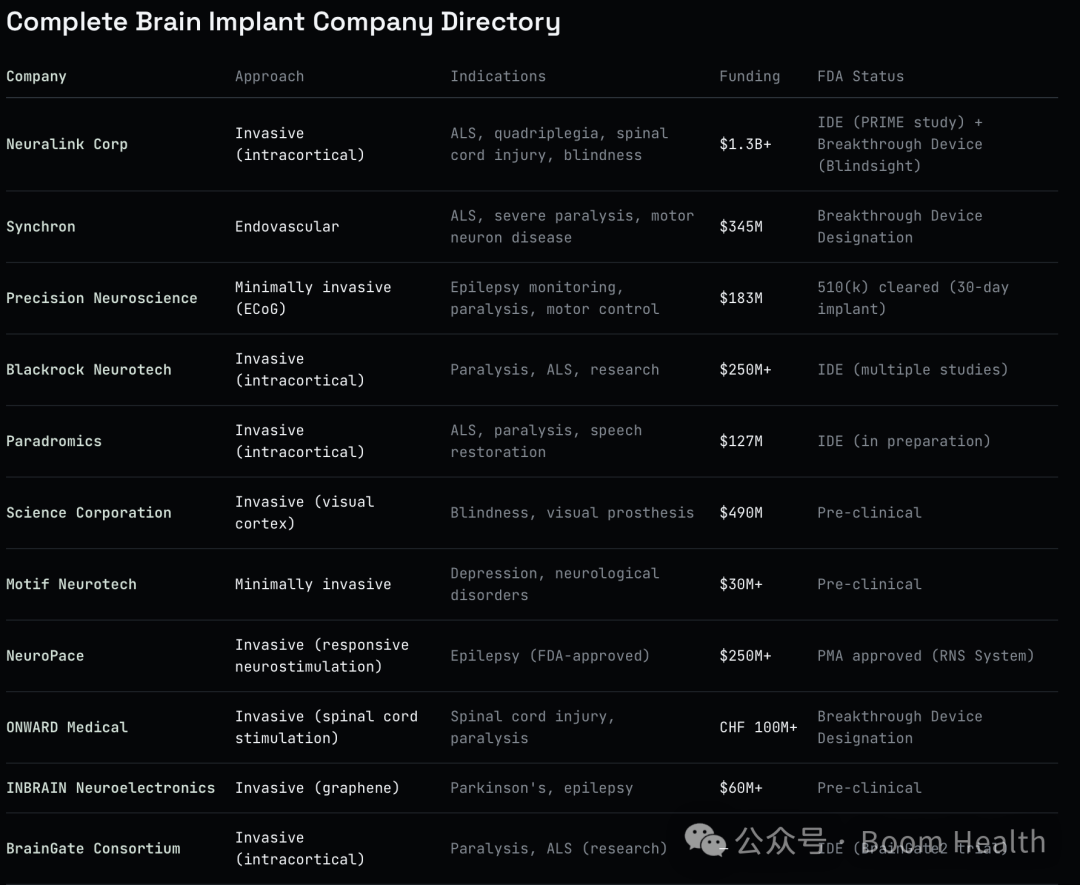The image size is (1080, 885).
Task: Click the Complete Brain Implant Company Directory title
Action: (x=283, y=22)
